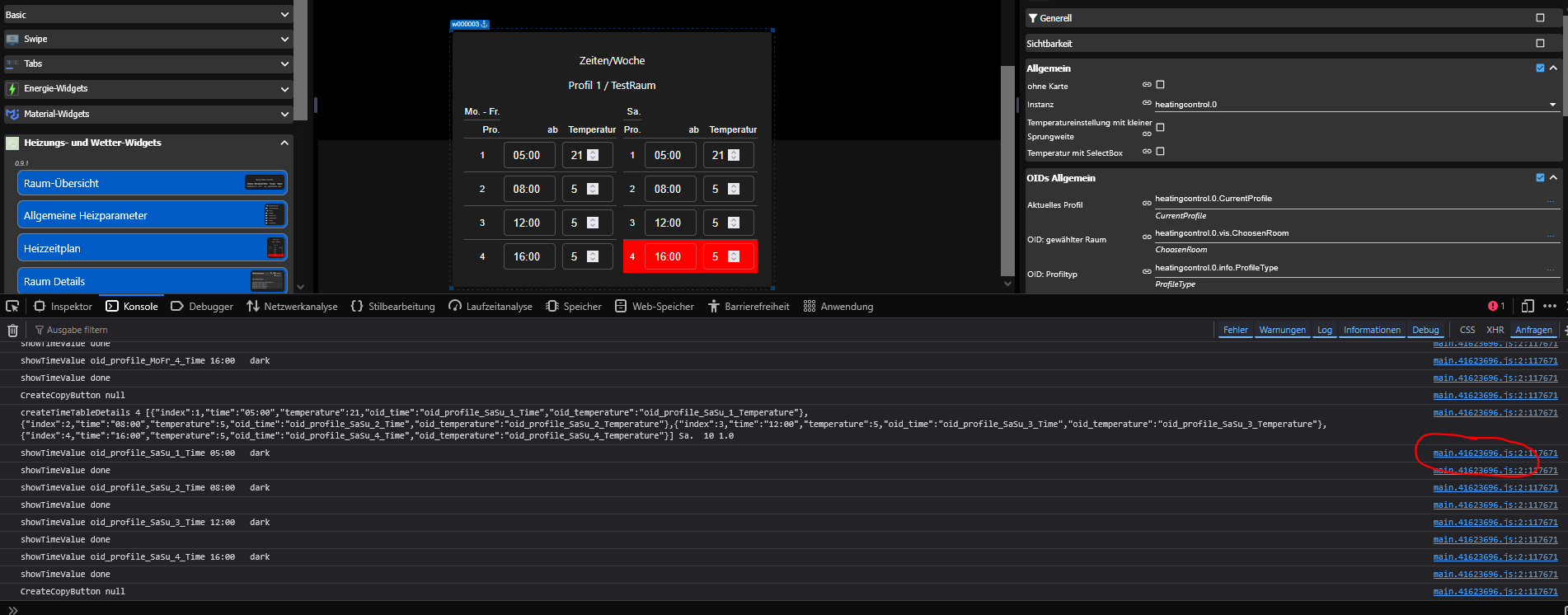Open responsive design mode icon
Viewport: 1568px width, 615px height.
pos(1527,306)
